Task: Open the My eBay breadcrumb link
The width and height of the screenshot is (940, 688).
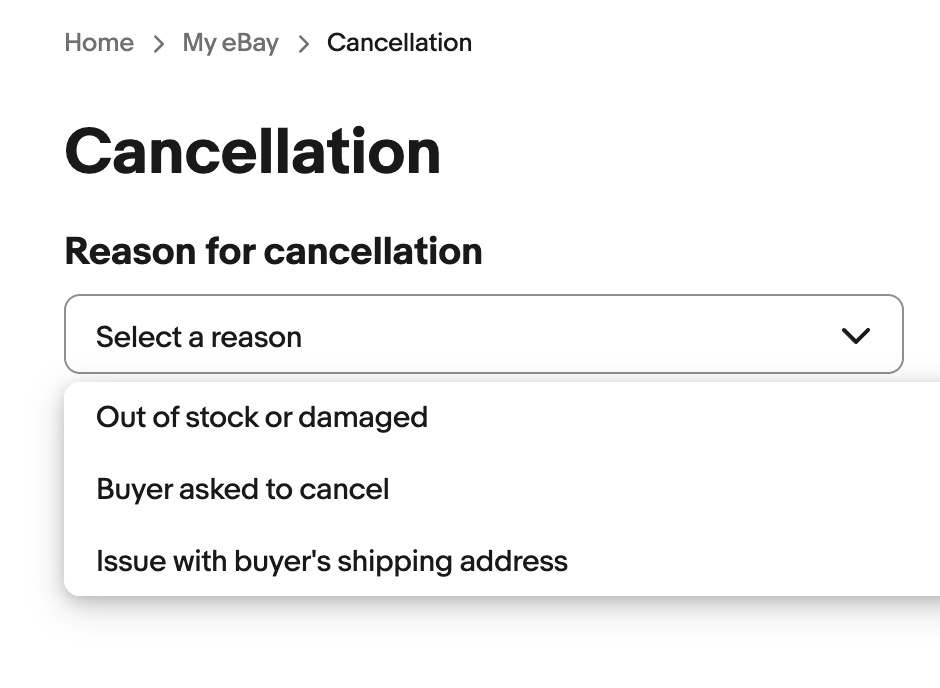Action: (x=230, y=43)
